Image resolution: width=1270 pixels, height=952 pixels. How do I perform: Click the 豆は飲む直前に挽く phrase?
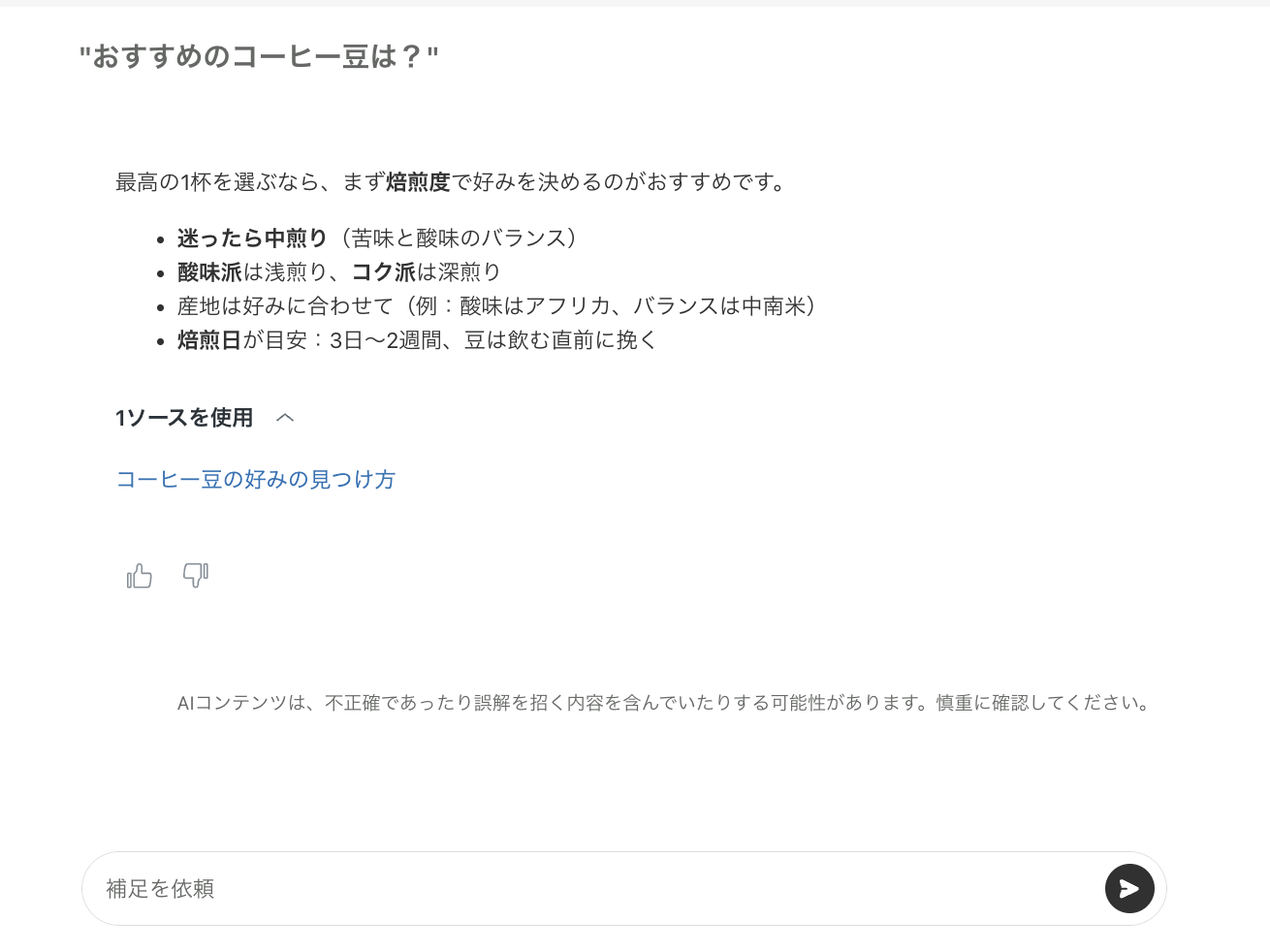click(561, 340)
